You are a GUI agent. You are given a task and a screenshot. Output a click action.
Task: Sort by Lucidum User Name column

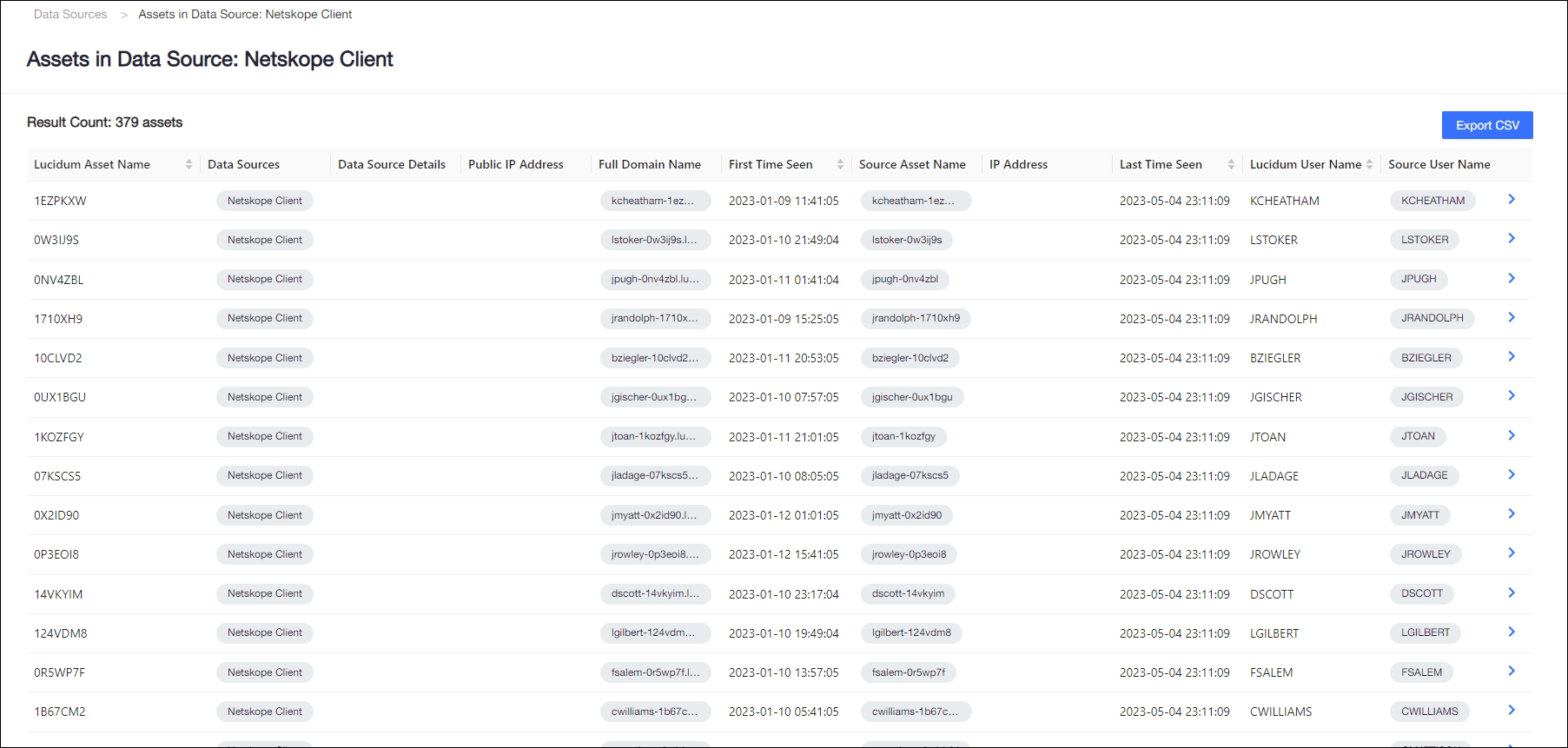pos(1369,164)
